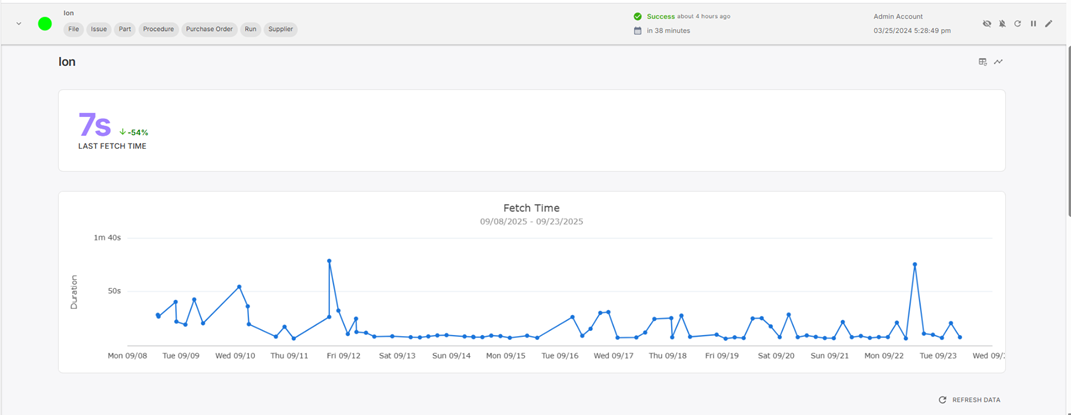Click the refresh icon in header row
This screenshot has height=415, width=1071.
click(1017, 23)
